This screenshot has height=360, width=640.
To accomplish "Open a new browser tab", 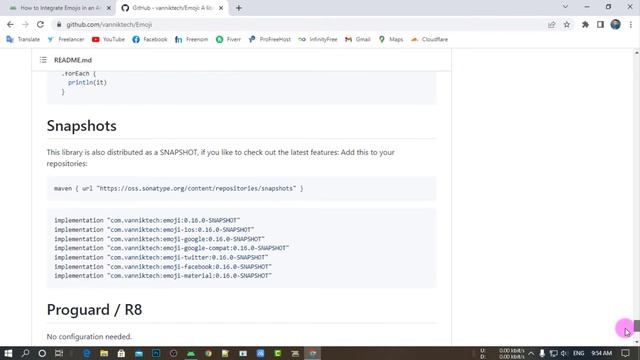I will tap(239, 8).
